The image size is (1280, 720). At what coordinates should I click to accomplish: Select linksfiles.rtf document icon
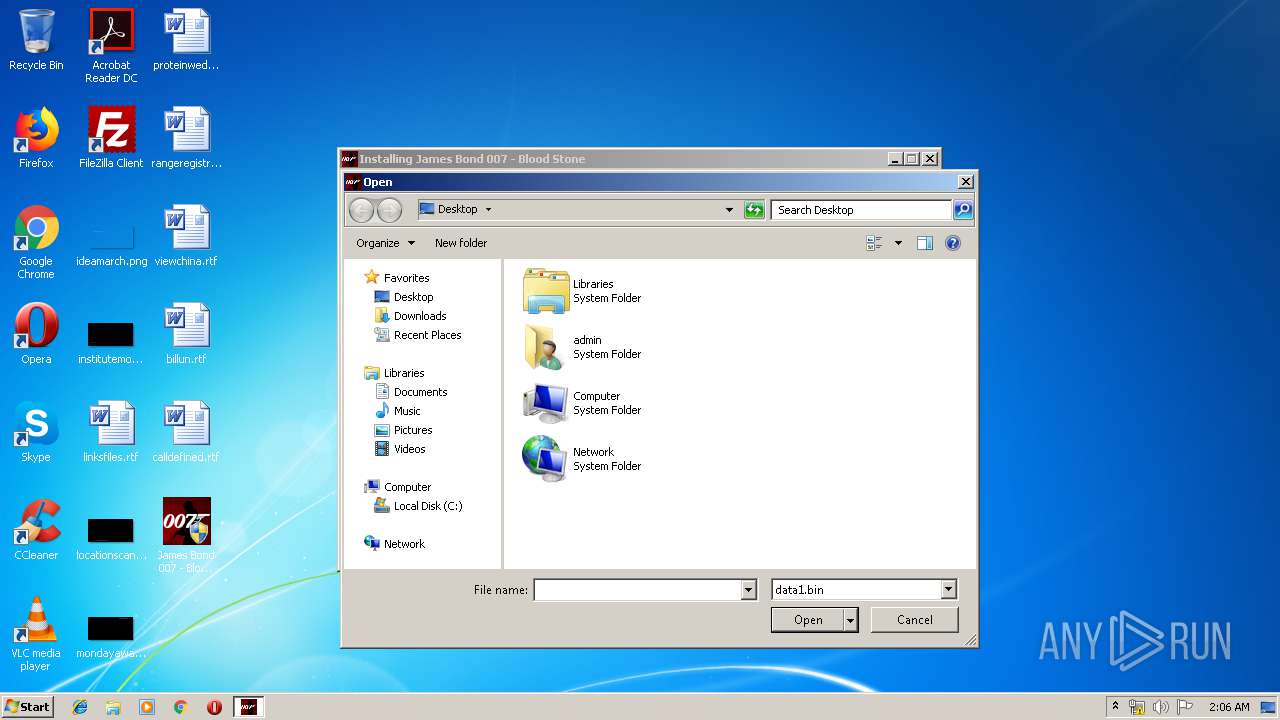click(x=111, y=432)
